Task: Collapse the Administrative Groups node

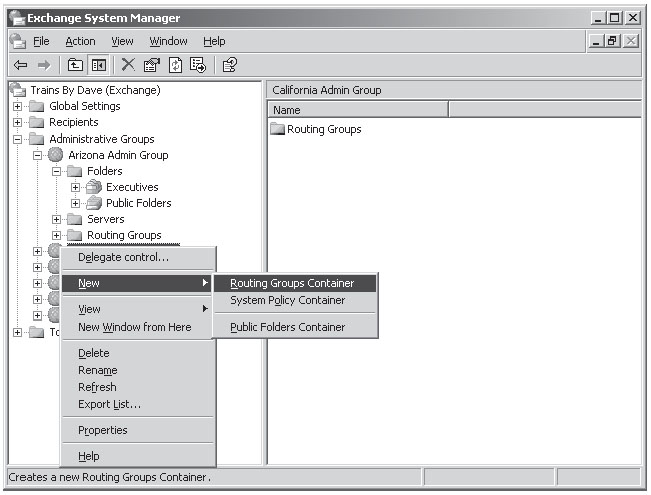Action: (17, 139)
